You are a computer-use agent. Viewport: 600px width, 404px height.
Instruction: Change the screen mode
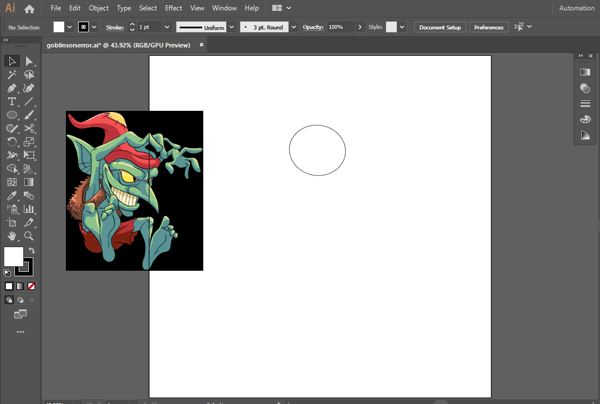click(20, 314)
